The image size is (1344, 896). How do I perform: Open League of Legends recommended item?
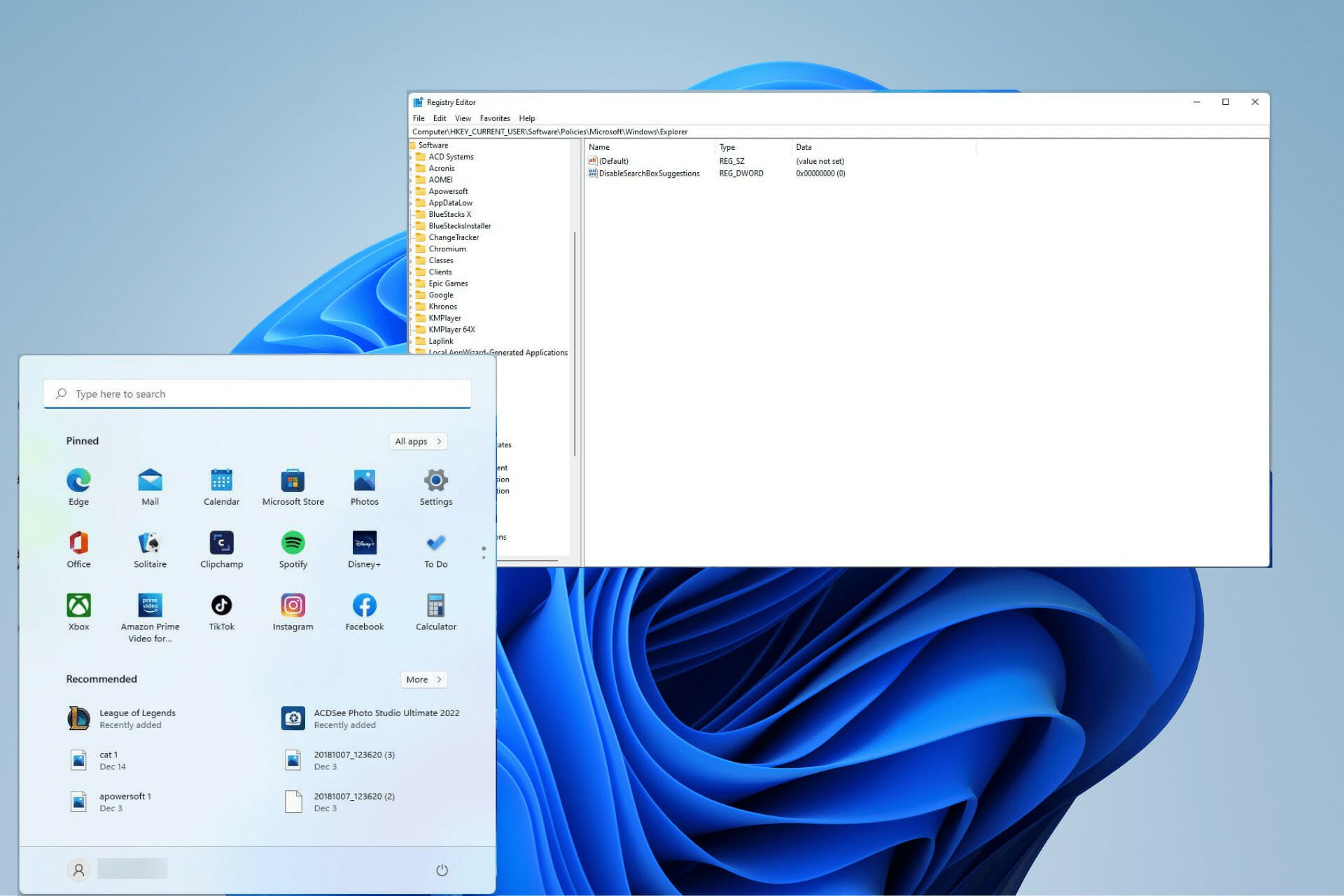(x=122, y=719)
